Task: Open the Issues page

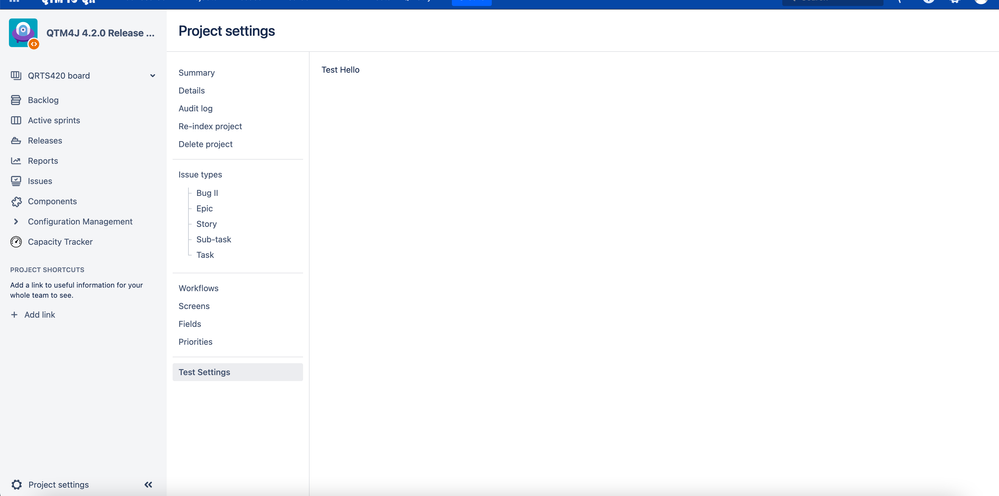Action: (40, 181)
